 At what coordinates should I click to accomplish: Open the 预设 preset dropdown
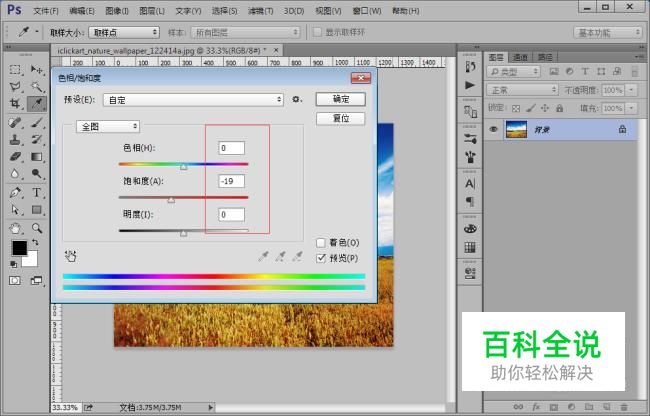(194, 100)
